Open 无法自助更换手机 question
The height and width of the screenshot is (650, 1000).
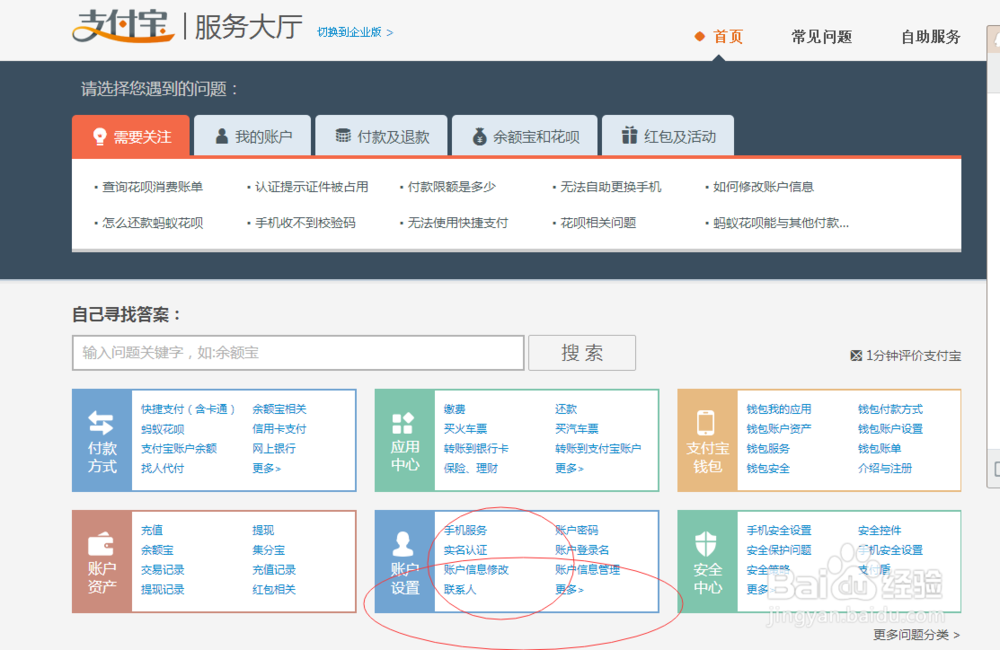click(x=610, y=186)
